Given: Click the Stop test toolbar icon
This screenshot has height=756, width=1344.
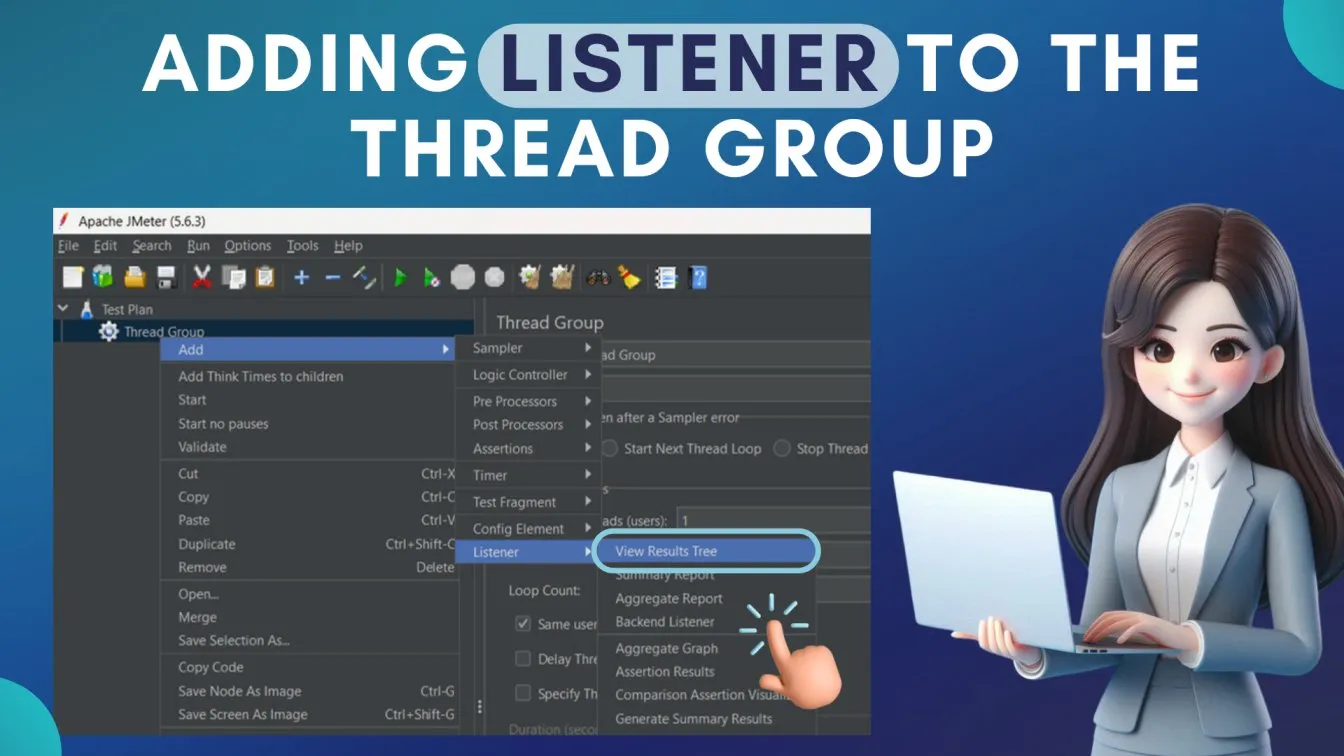Looking at the screenshot, I should pos(462,277).
